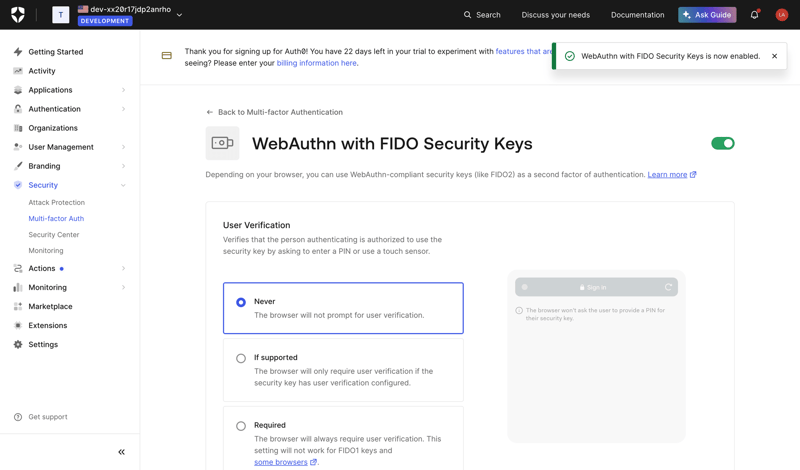Image resolution: width=800 pixels, height=470 pixels.
Task: Open Marketplace in sidebar
Action: (51, 306)
